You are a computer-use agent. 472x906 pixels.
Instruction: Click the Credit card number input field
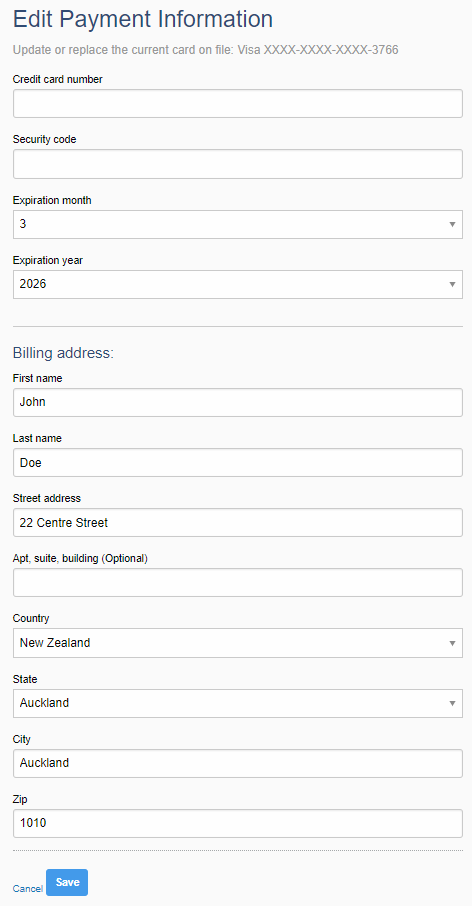point(237,103)
